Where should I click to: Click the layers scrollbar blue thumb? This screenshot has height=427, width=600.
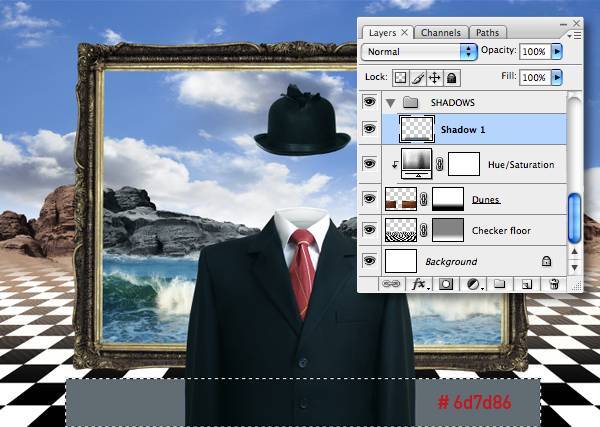click(x=574, y=218)
